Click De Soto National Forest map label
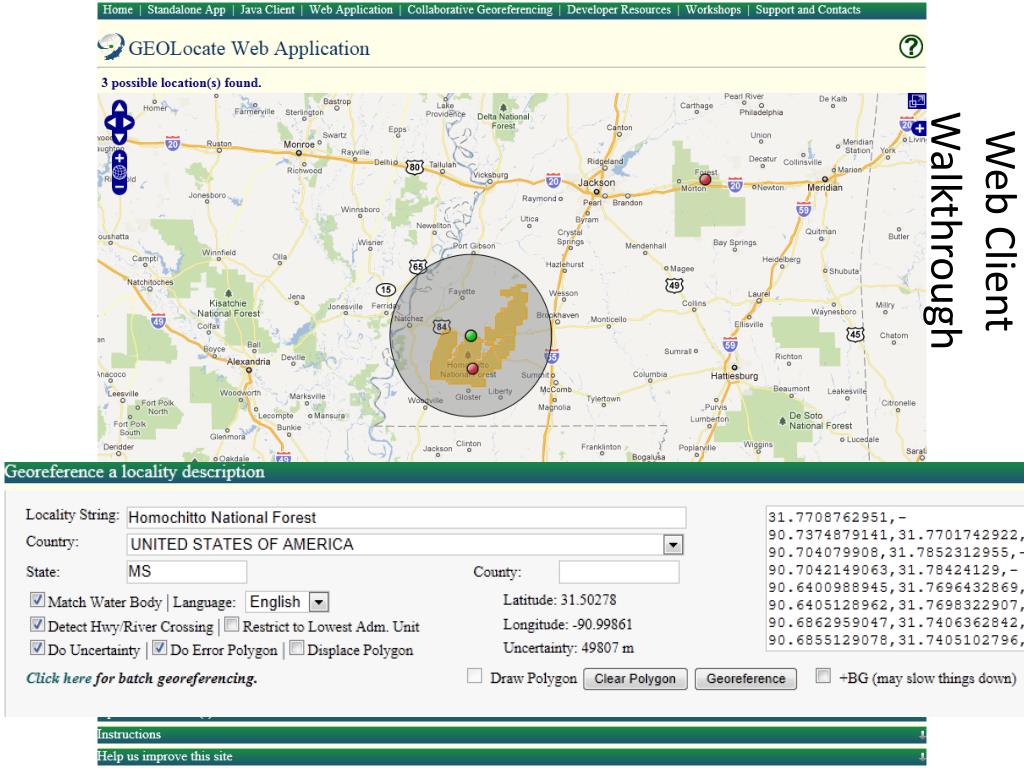Screen dimensions: 1024x768 coord(820,421)
